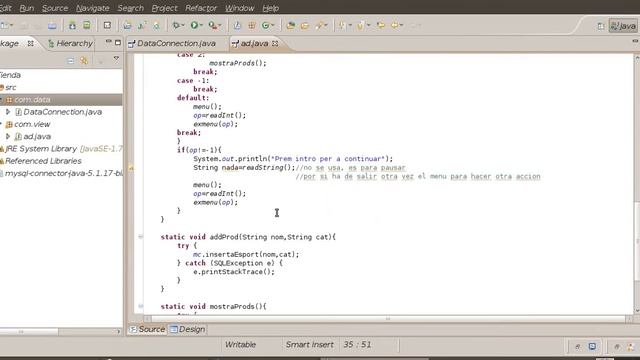Select the com.view package

pyautogui.click(x=32, y=124)
